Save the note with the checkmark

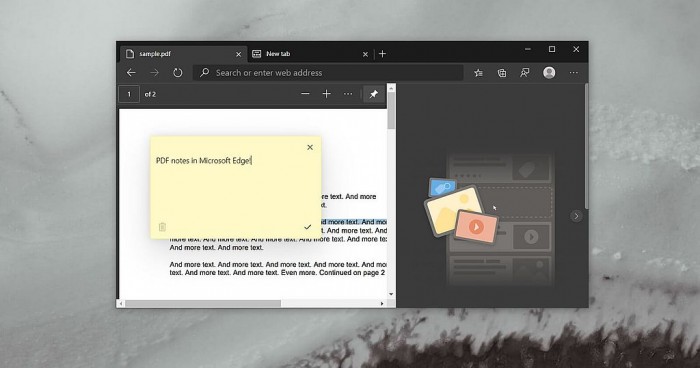tap(308, 227)
